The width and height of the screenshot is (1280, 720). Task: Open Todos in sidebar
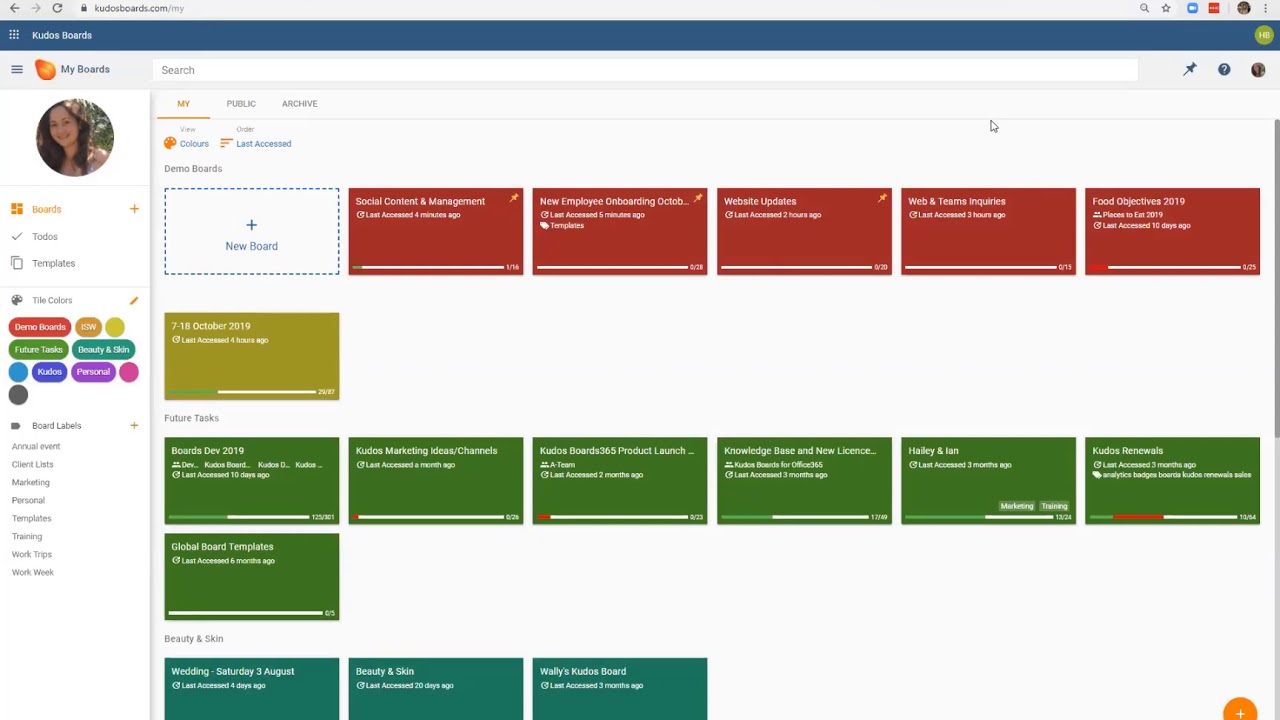click(44, 237)
